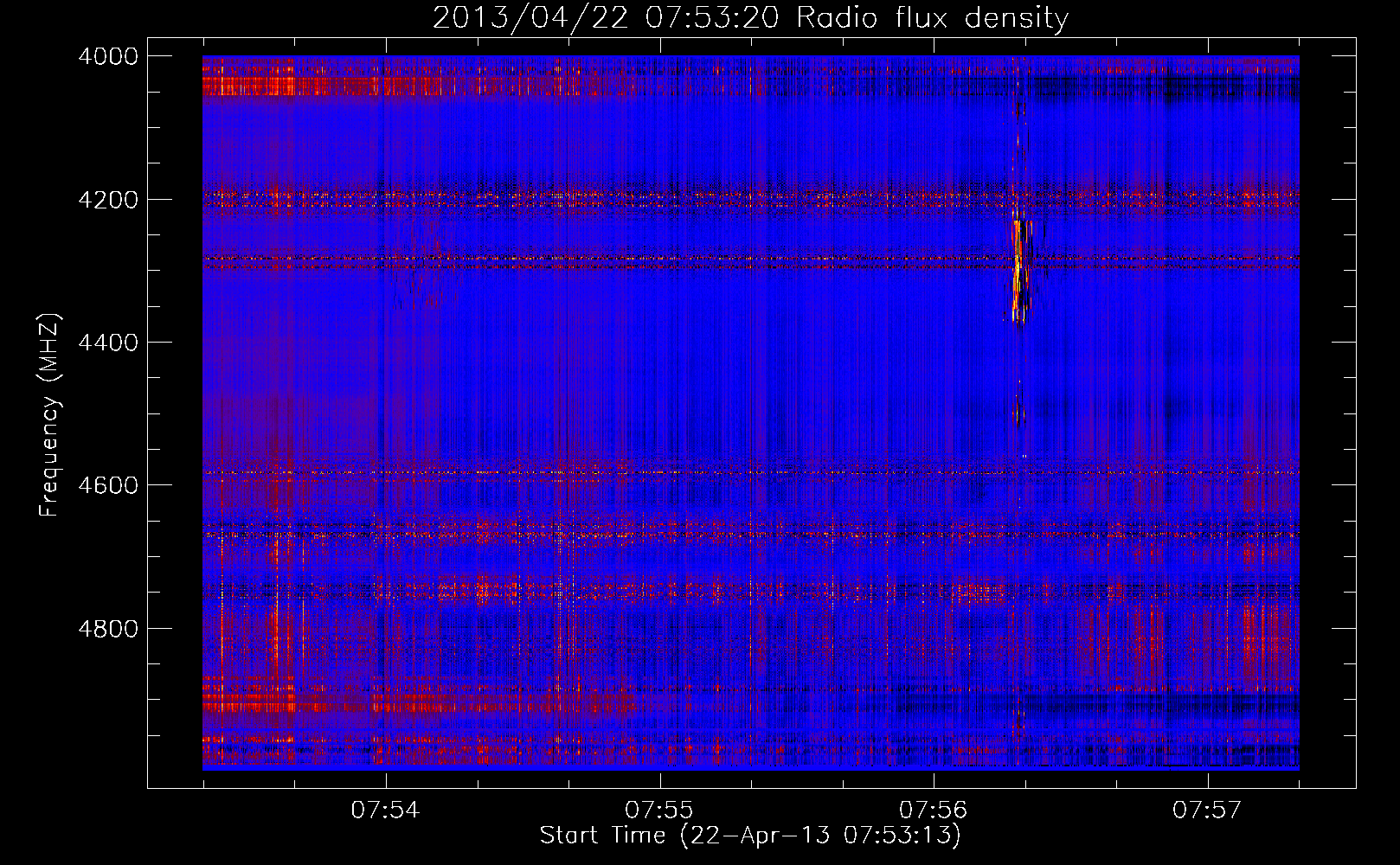Click the "Frequency (MHZ)" axis title

50,415
